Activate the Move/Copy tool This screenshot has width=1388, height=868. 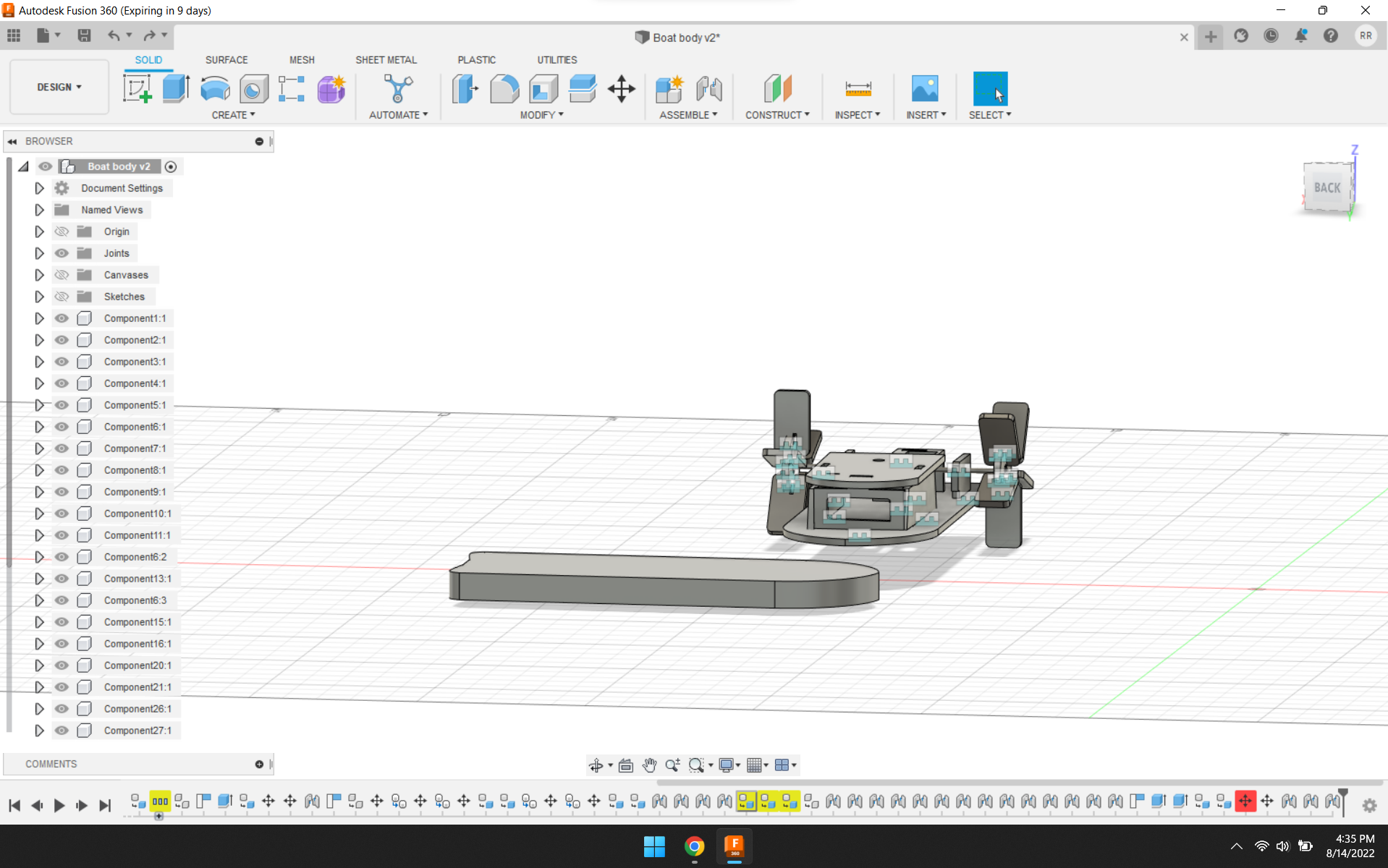point(621,88)
